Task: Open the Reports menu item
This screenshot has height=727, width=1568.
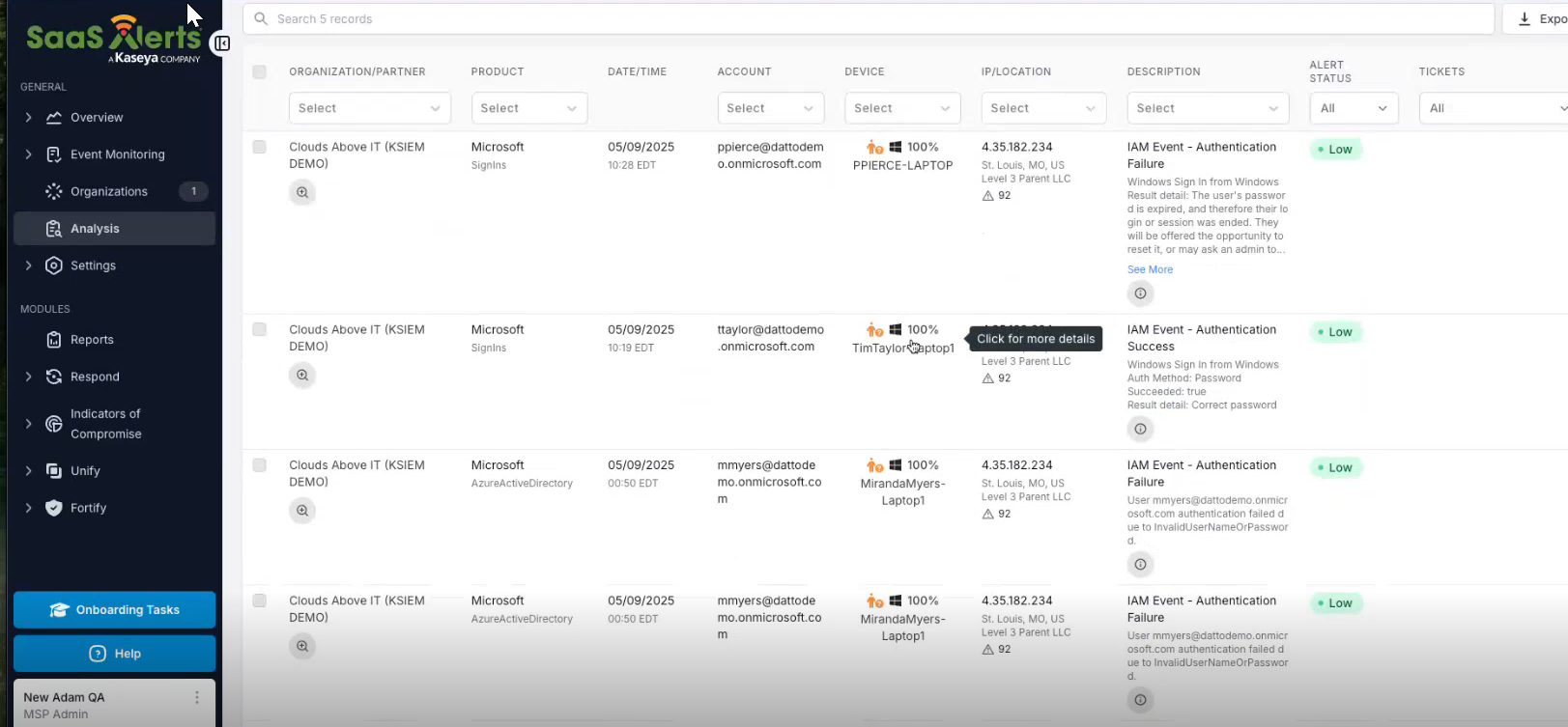Action: [114, 340]
